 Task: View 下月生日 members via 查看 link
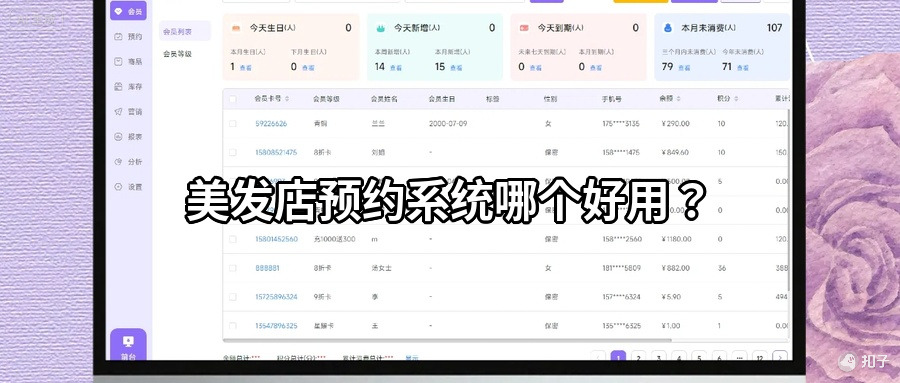[308, 67]
